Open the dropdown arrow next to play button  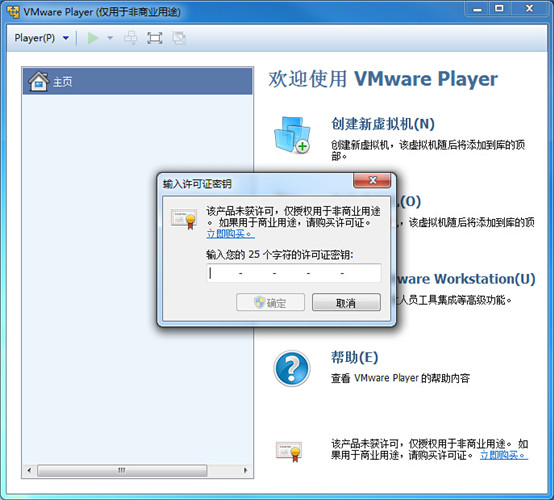coord(110,38)
